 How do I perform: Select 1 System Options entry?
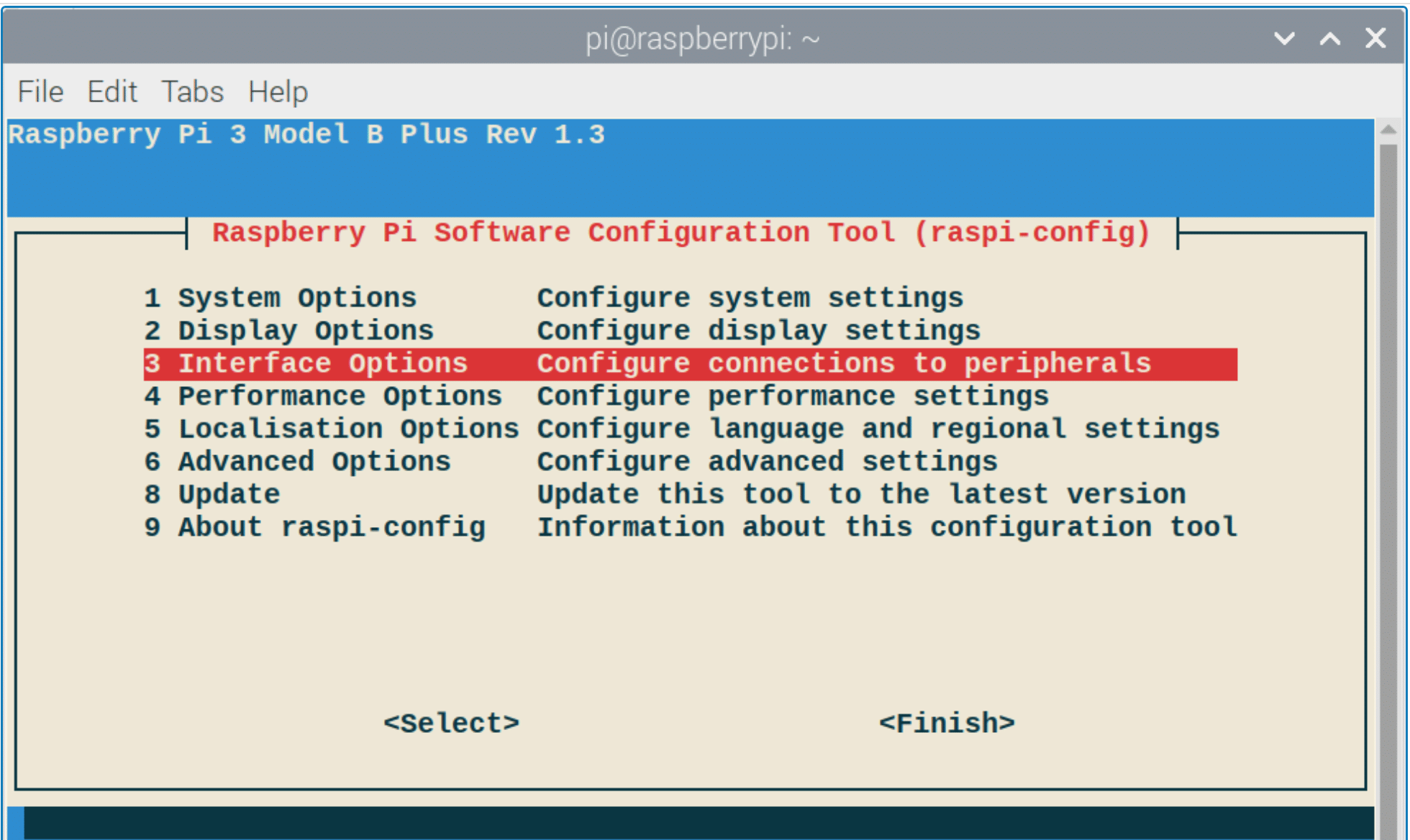pos(691,298)
